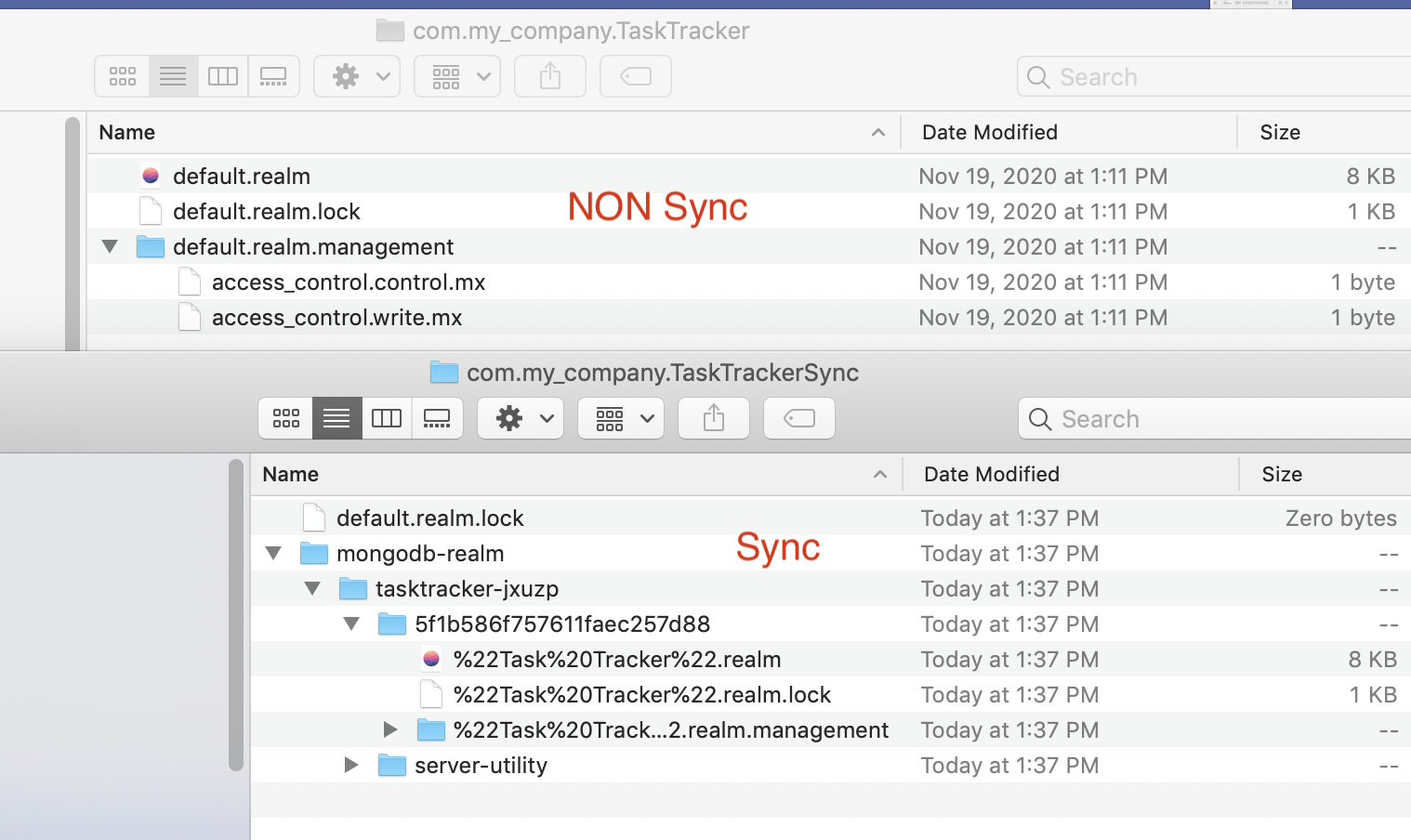Select the %22Task%20Tracker%22.realm file
This screenshot has height=840, width=1411.
click(616, 660)
